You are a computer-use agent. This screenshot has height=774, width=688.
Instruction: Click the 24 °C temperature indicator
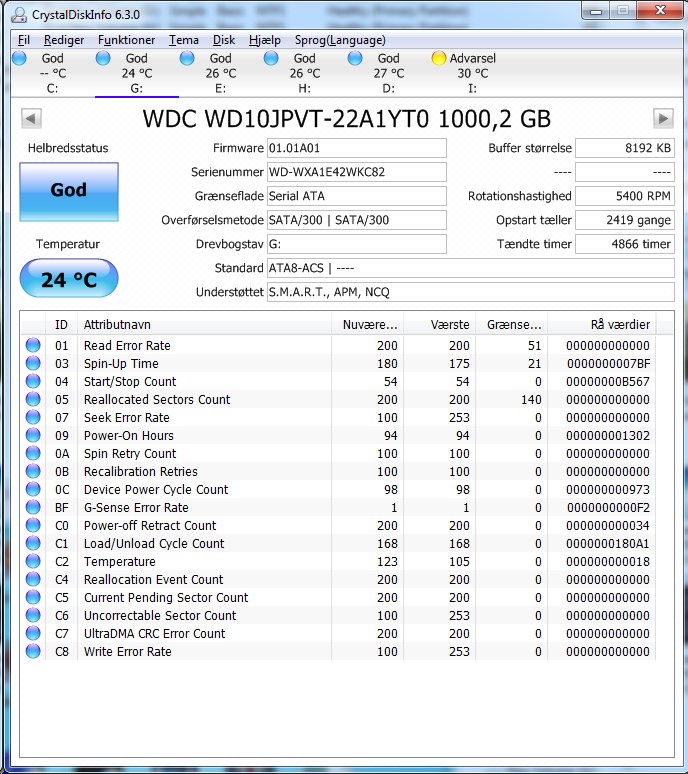(x=69, y=278)
